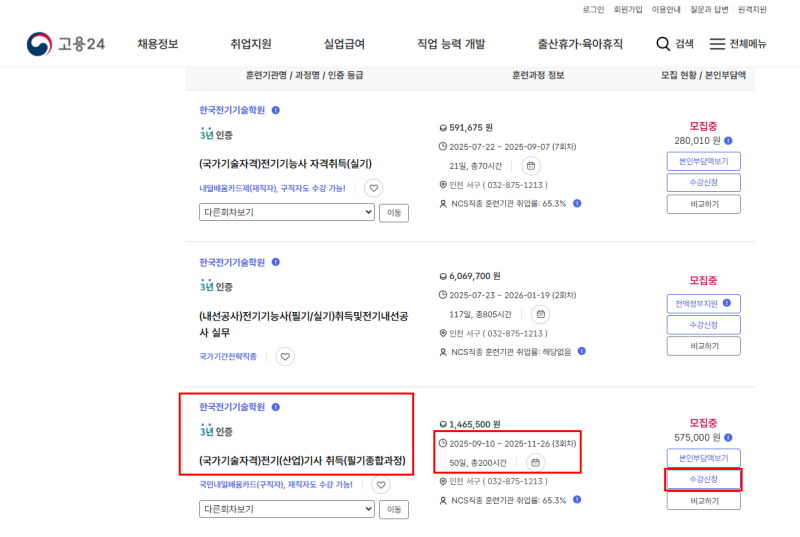Open the 출산휴가·육아휴직 menu

coord(580,44)
